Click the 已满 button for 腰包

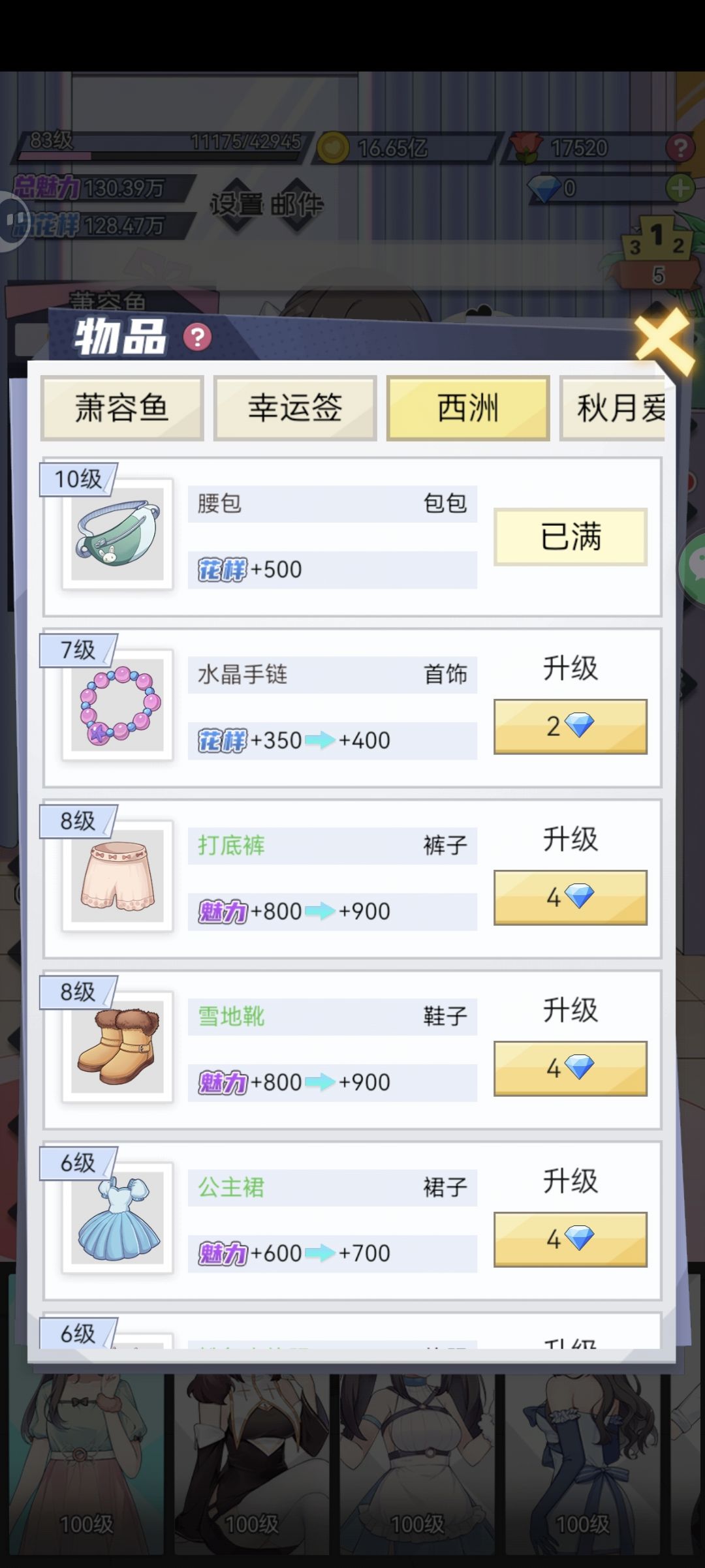click(x=571, y=536)
